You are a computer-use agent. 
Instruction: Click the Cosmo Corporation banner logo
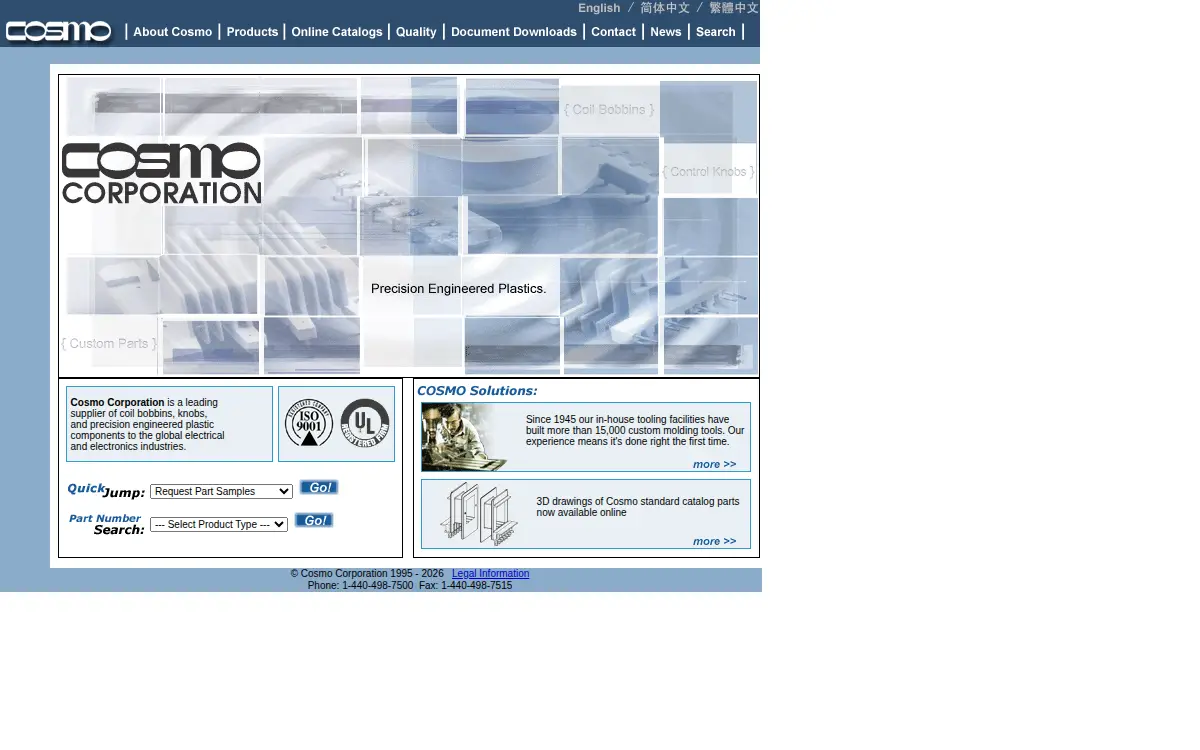pyautogui.click(x=162, y=173)
